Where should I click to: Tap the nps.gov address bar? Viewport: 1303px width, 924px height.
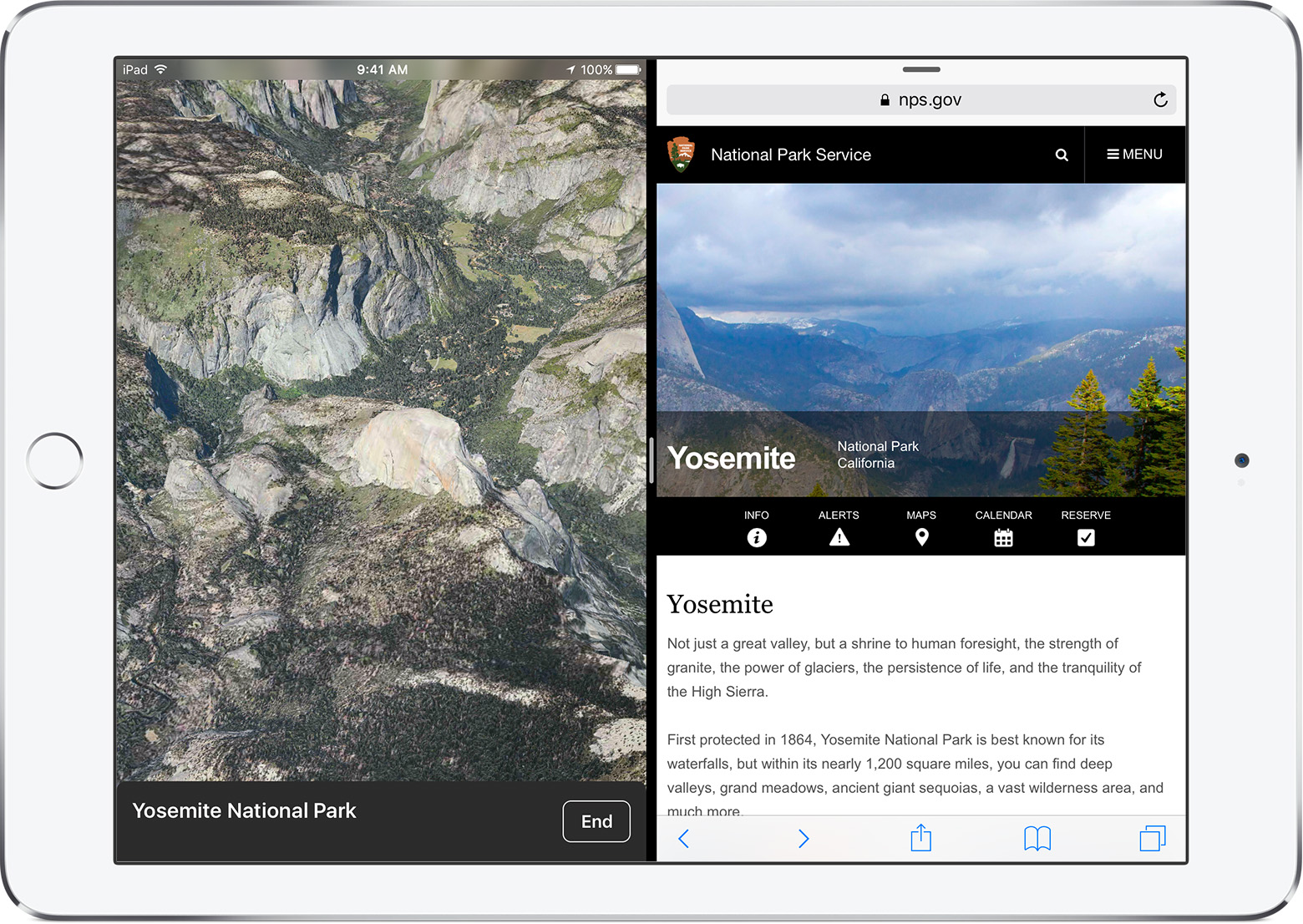[920, 100]
